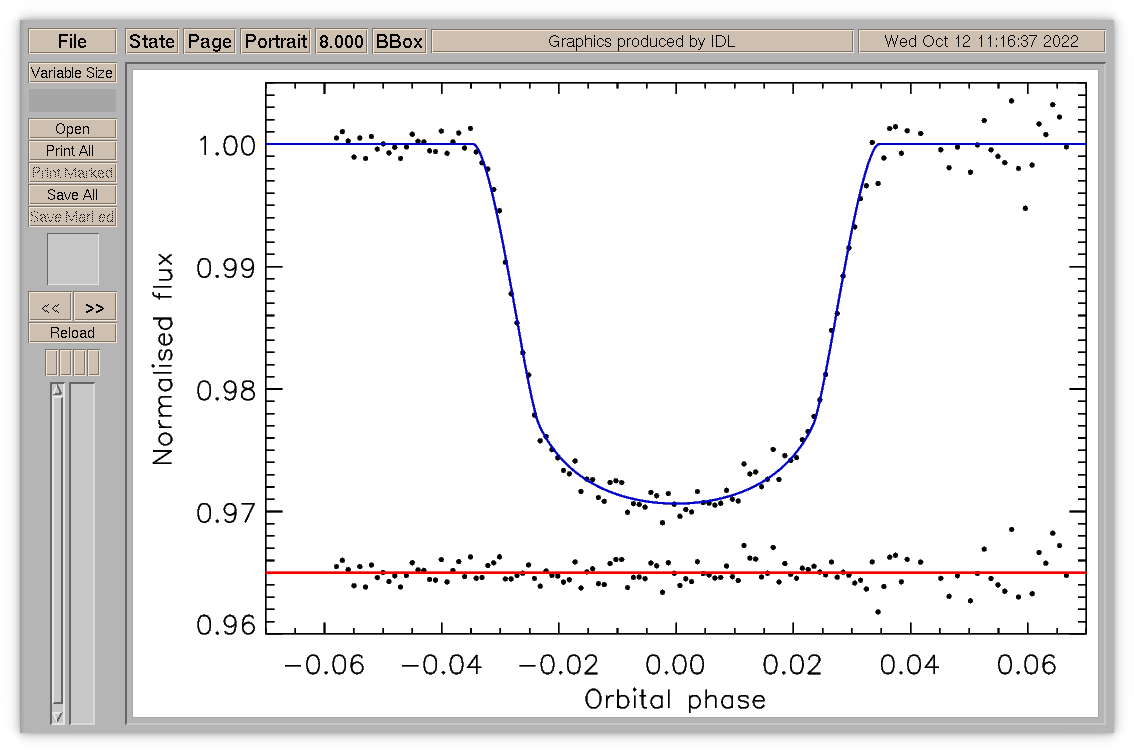
Task: Click the scrollbar down arrow
Action: (58, 717)
